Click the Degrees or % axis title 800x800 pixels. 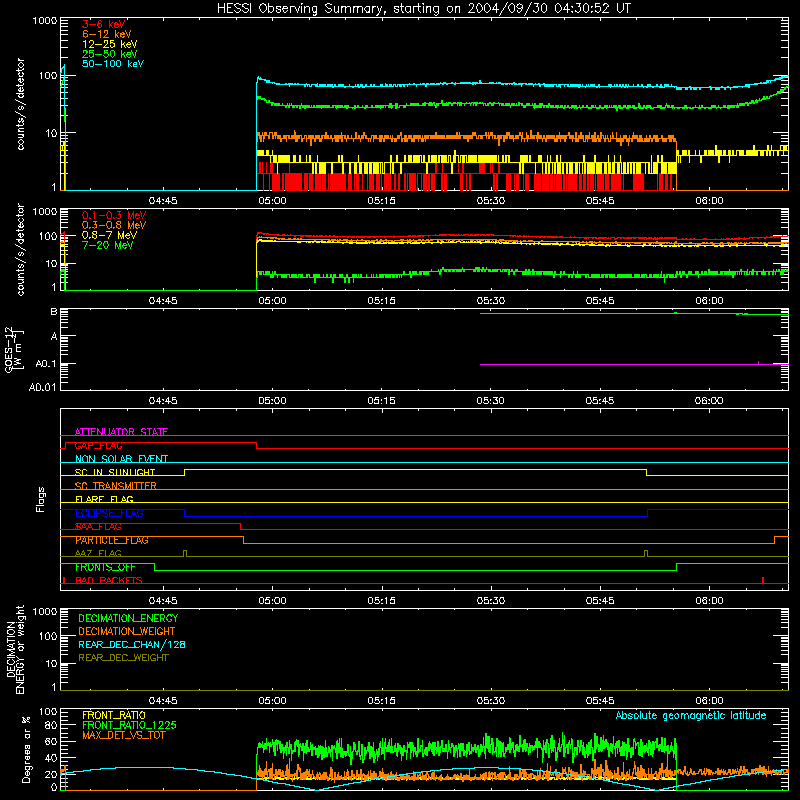click(x=26, y=749)
